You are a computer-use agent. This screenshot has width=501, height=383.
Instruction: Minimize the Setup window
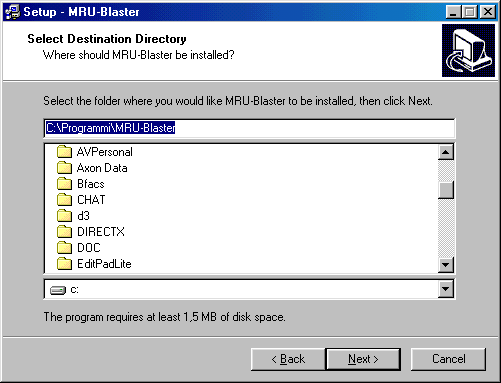pos(453,12)
